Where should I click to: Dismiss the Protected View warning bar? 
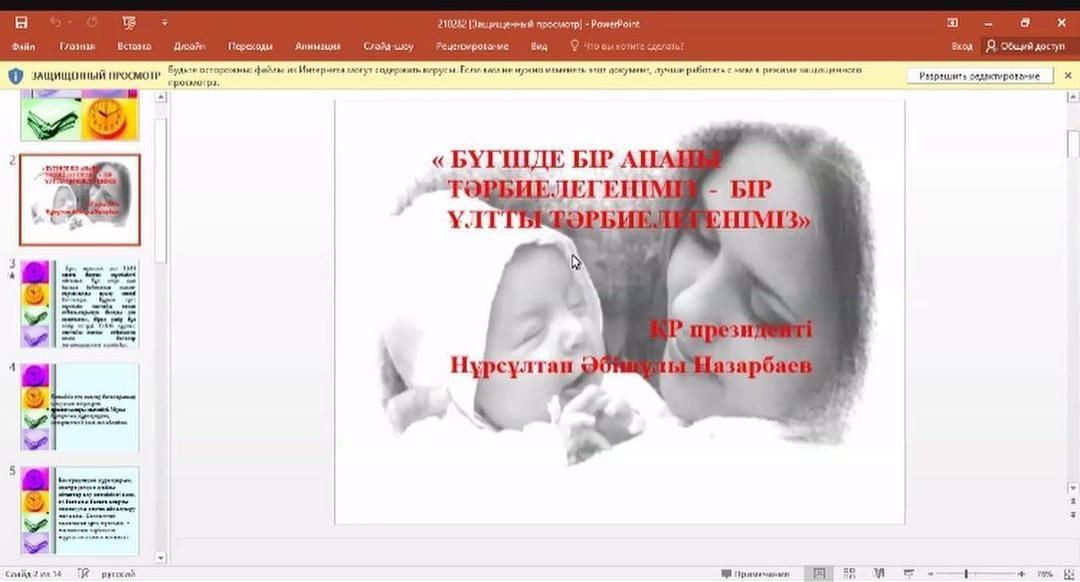1067,75
